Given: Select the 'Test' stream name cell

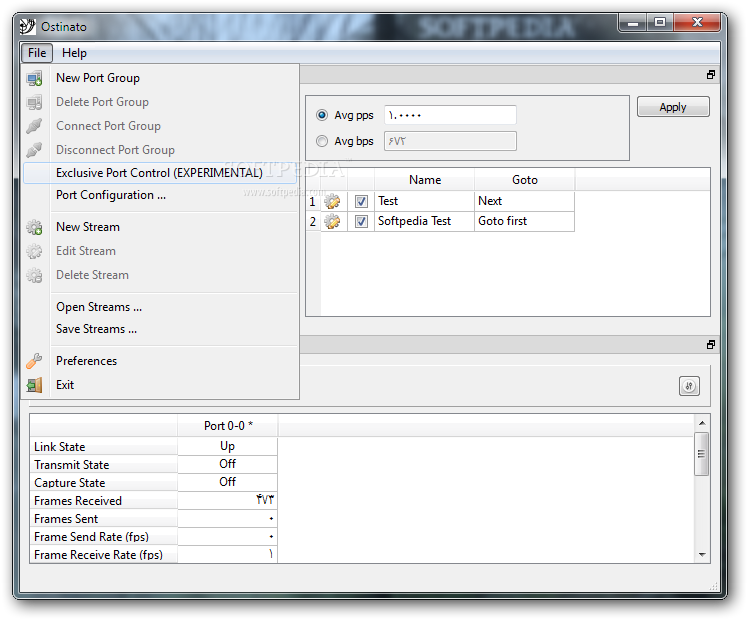Looking at the screenshot, I should [425, 201].
